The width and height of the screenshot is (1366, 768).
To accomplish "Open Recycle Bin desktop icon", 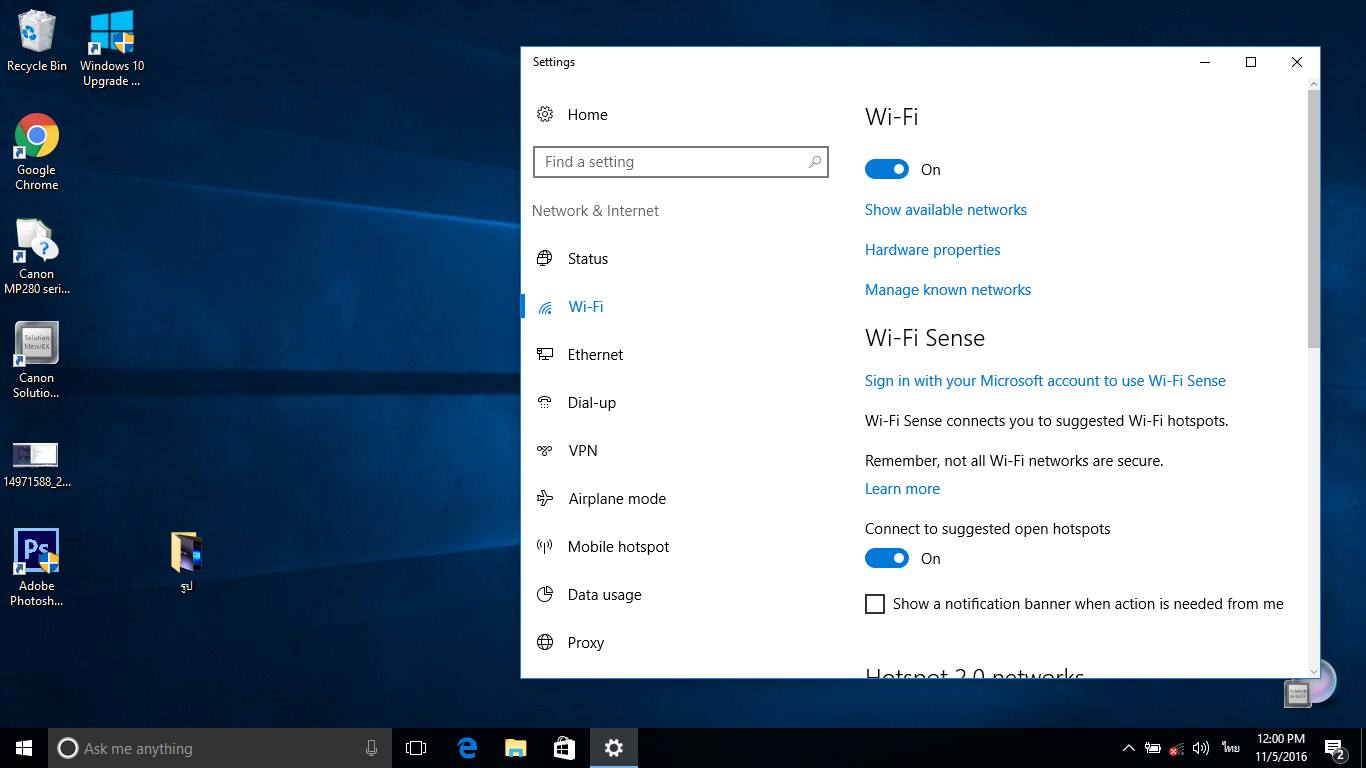I will coord(37,42).
